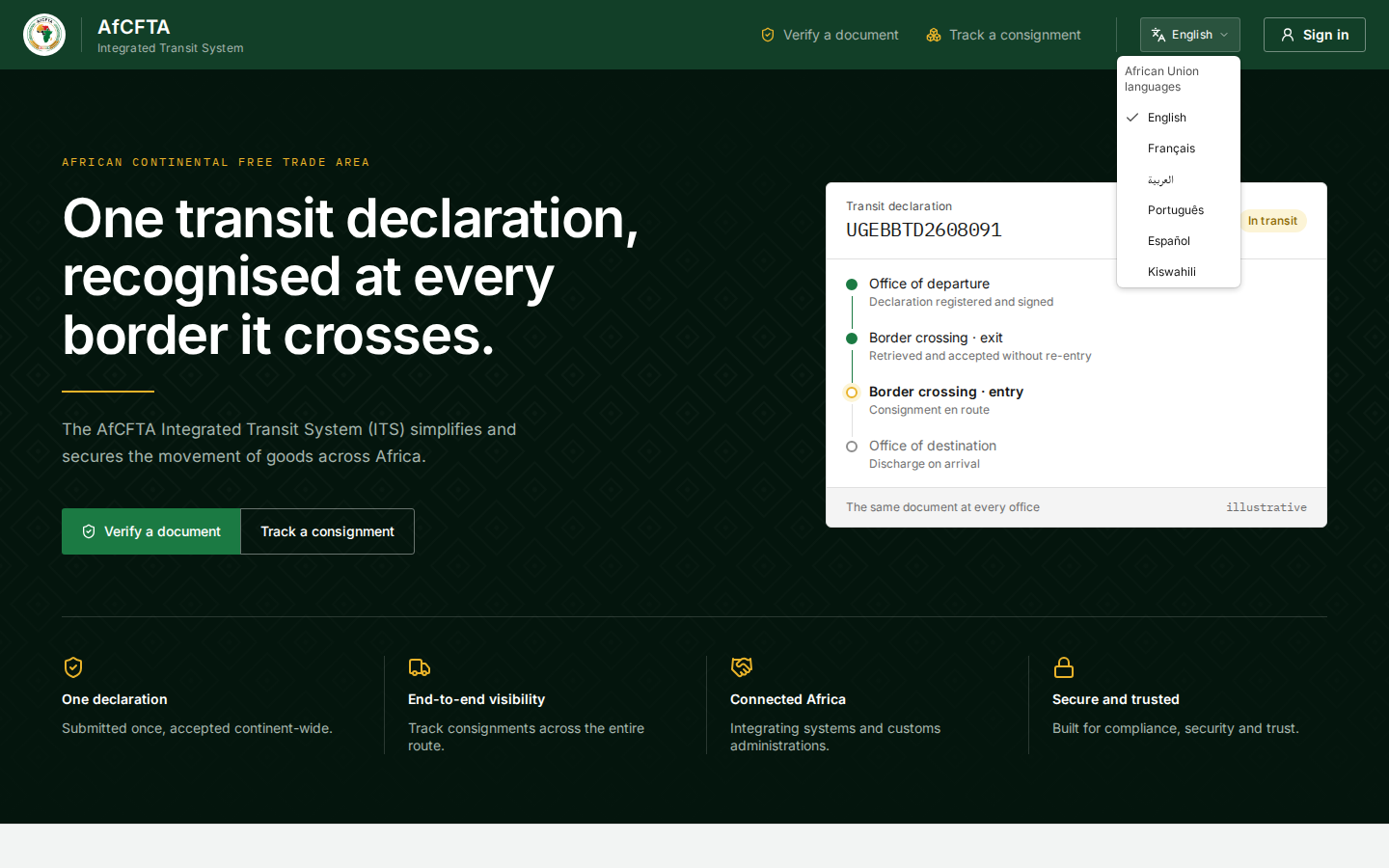Click the user icon in the Sign in button
The image size is (1389, 868).
click(1288, 35)
